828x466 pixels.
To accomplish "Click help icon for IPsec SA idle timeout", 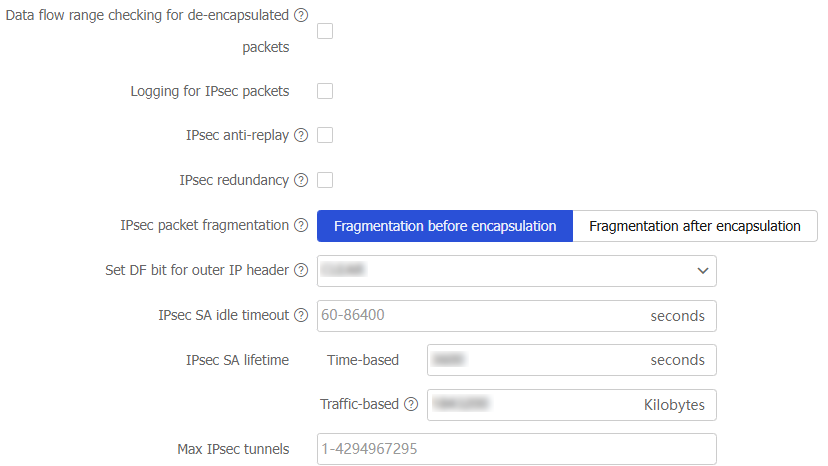I will click(x=301, y=315).
